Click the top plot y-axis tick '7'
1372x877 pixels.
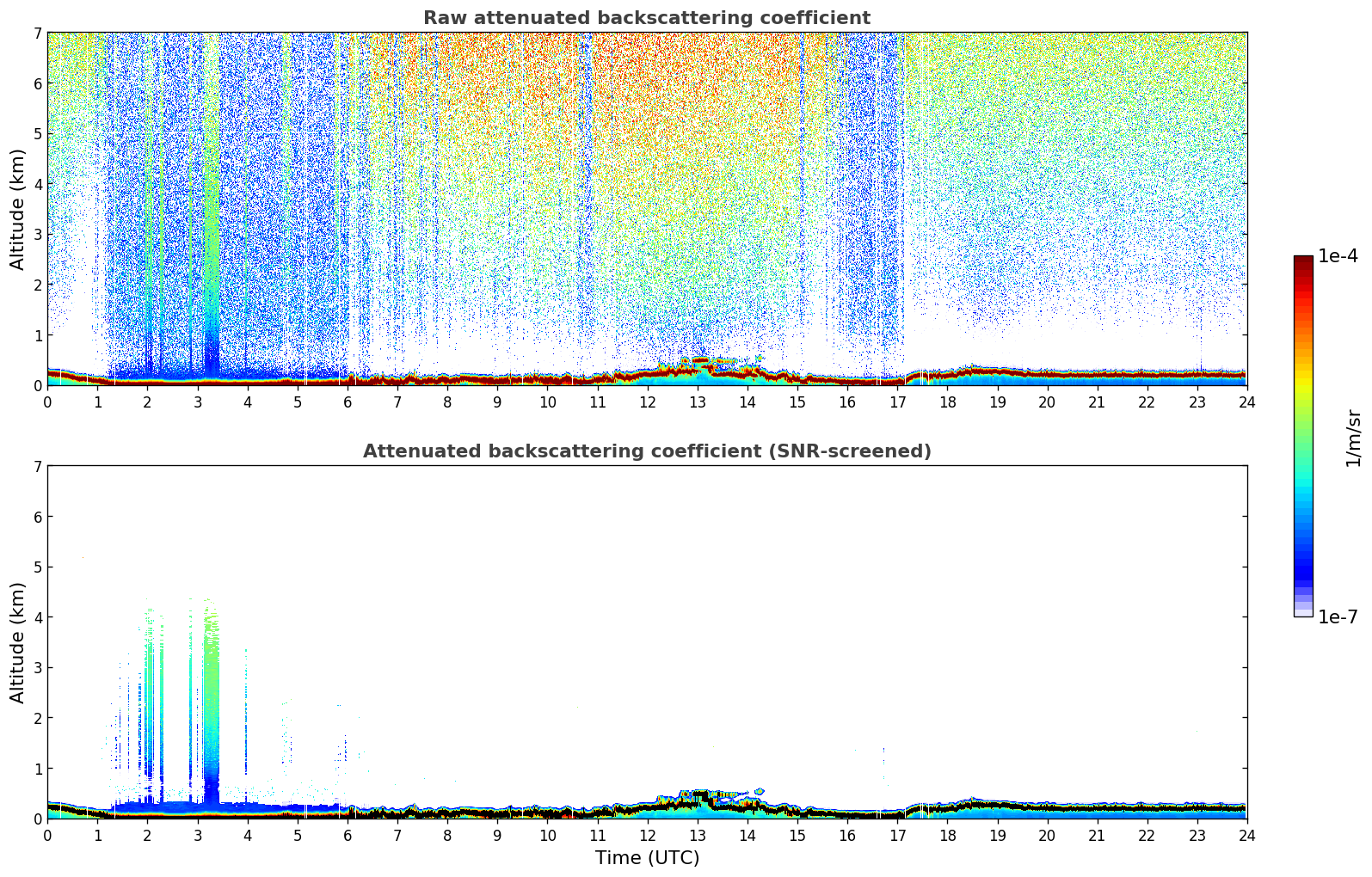(37, 33)
